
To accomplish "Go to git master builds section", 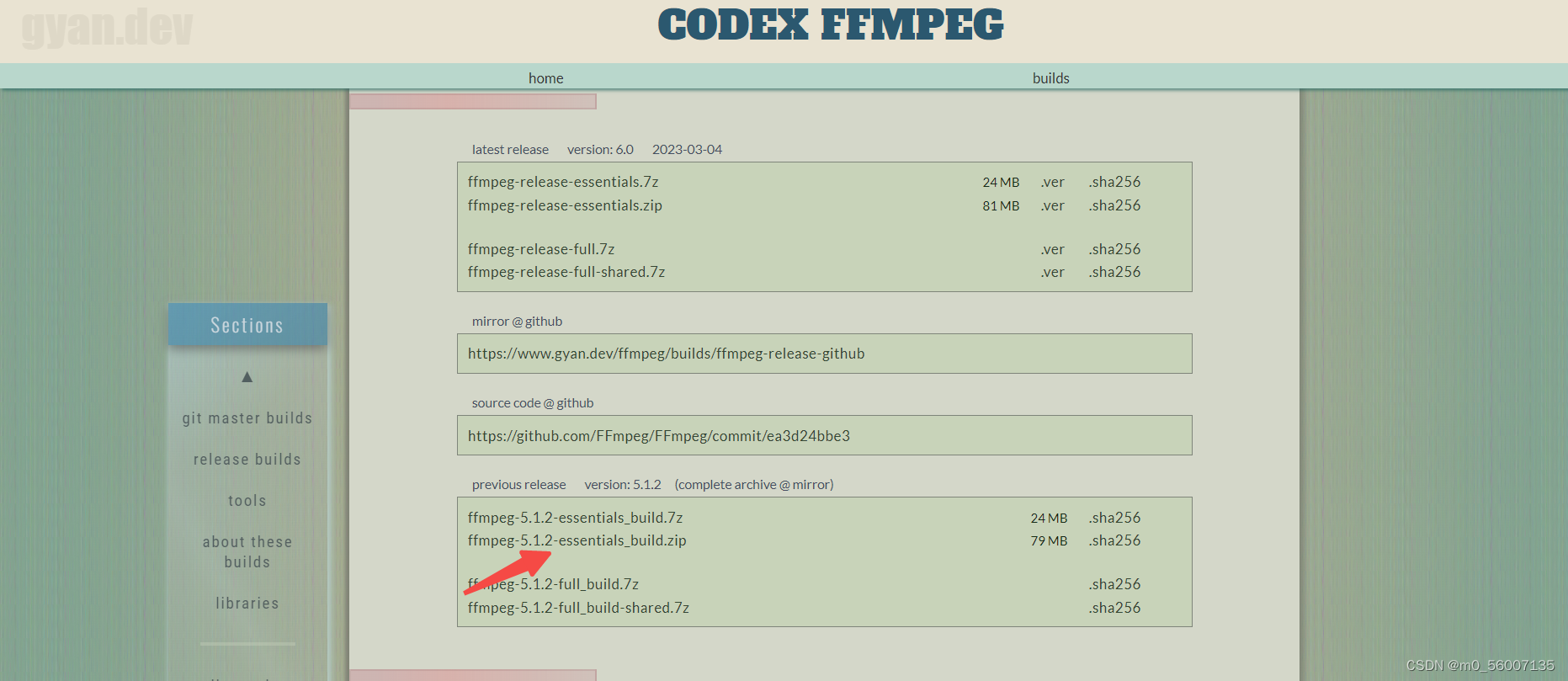I will pos(247,418).
